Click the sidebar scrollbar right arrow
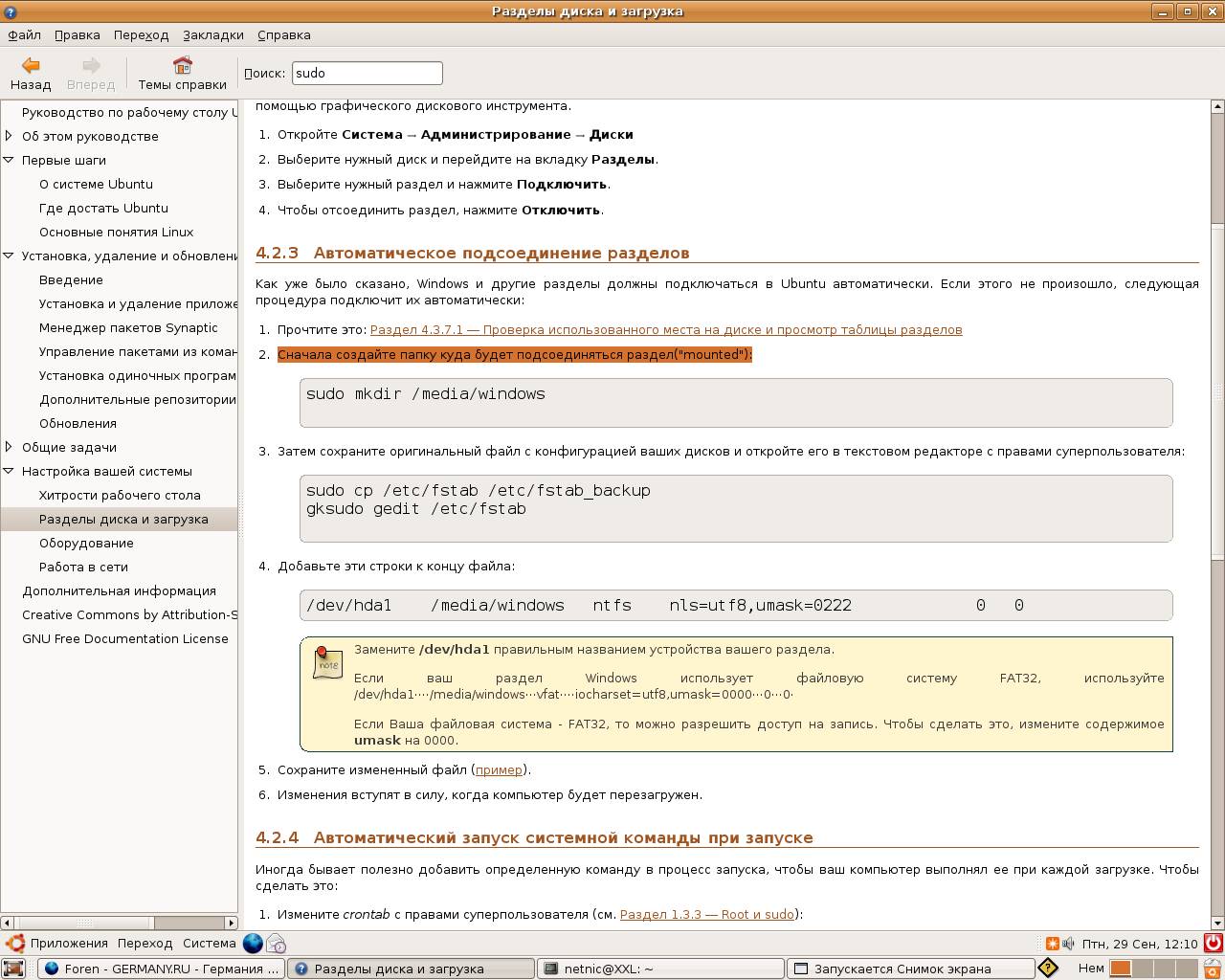This screenshot has height=980, width=1225. coord(231,923)
